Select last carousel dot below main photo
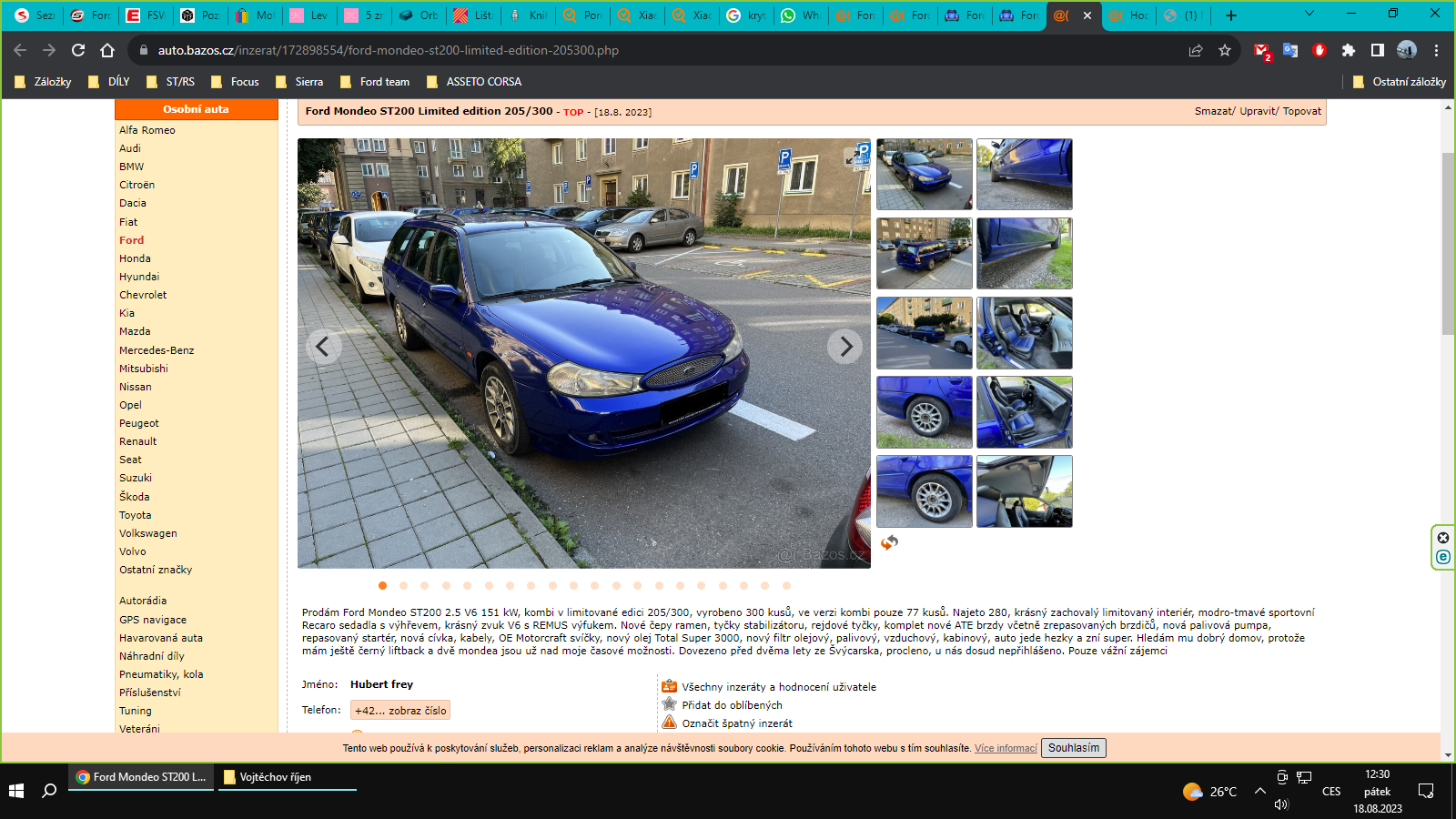Viewport: 1456px width, 819px height. pyautogui.click(x=786, y=585)
